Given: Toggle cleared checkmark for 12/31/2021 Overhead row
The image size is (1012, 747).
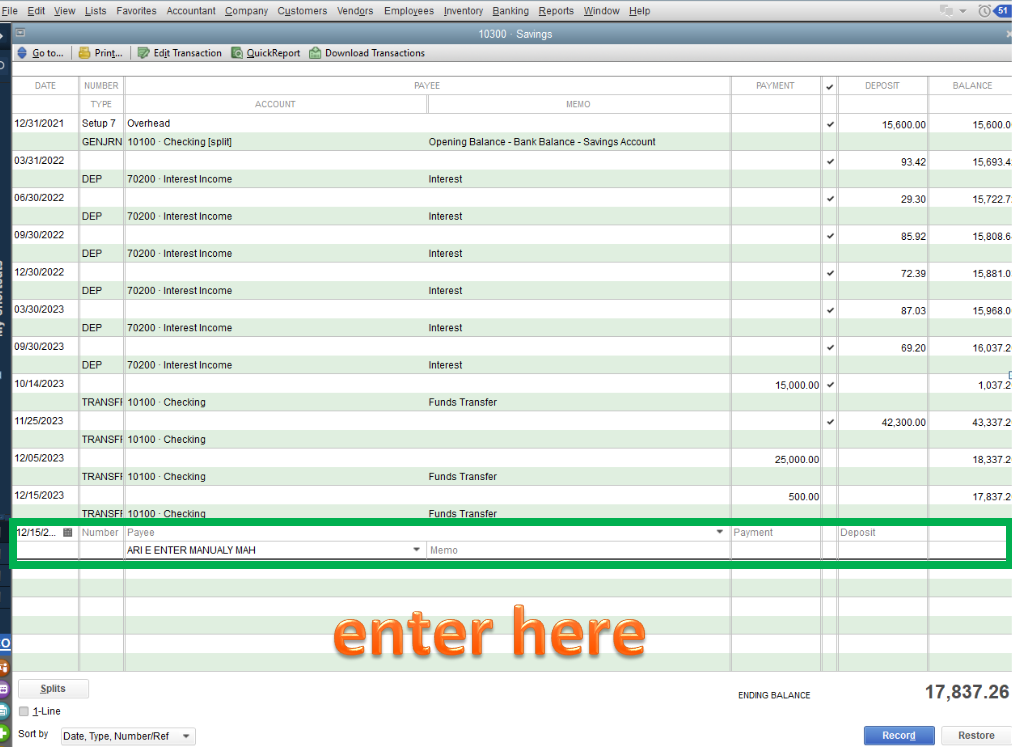Looking at the screenshot, I should point(830,124).
